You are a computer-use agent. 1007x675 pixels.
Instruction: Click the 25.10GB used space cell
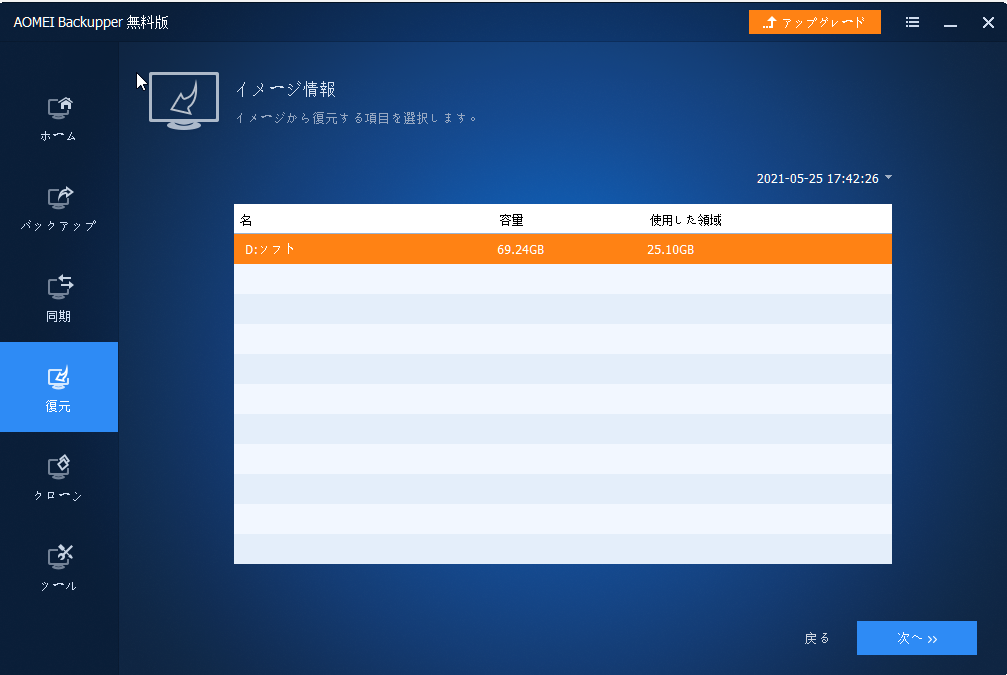[x=670, y=250]
